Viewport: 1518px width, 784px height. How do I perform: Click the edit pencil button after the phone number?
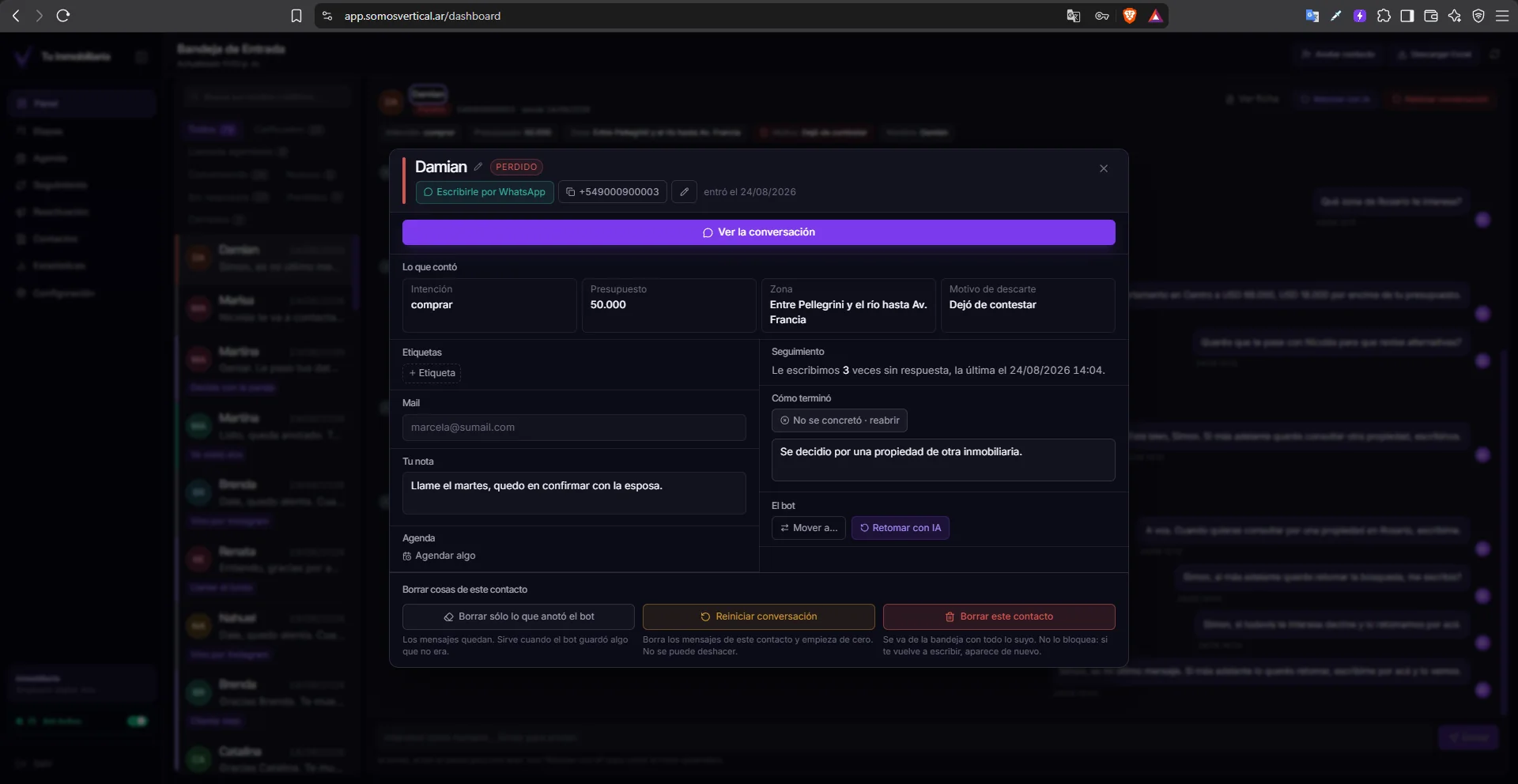tap(684, 192)
